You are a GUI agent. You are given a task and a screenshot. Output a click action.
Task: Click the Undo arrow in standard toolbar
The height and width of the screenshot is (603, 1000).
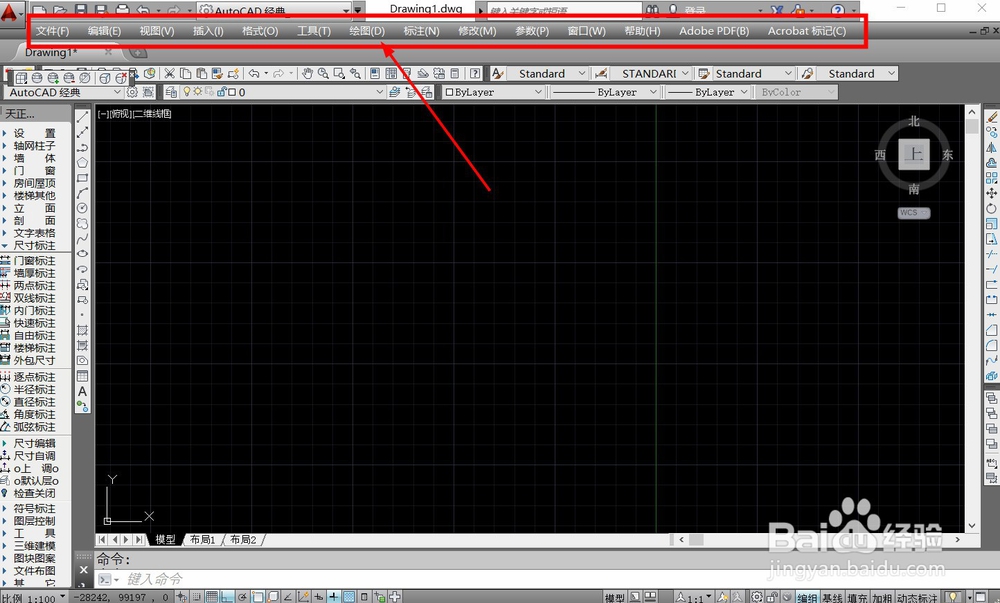tap(253, 74)
